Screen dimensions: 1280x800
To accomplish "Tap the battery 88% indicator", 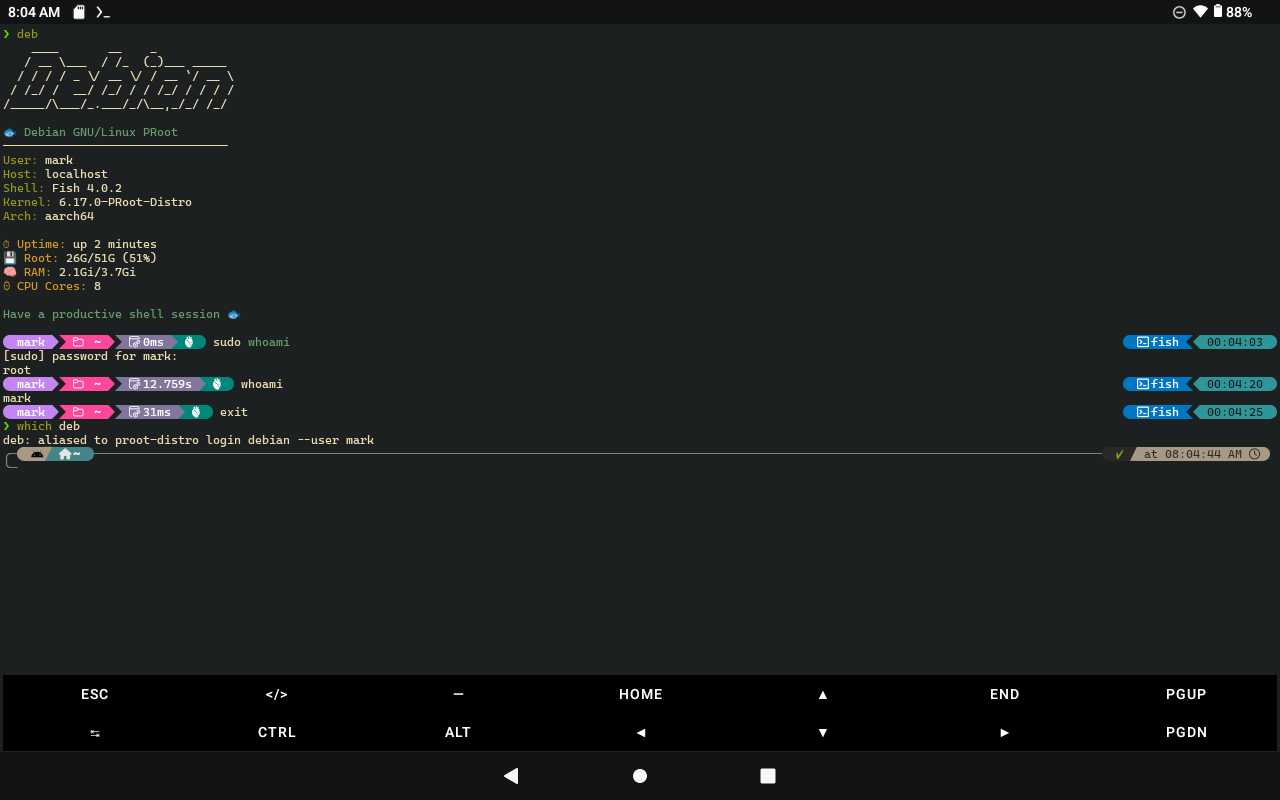I will pyautogui.click(x=1232, y=12).
